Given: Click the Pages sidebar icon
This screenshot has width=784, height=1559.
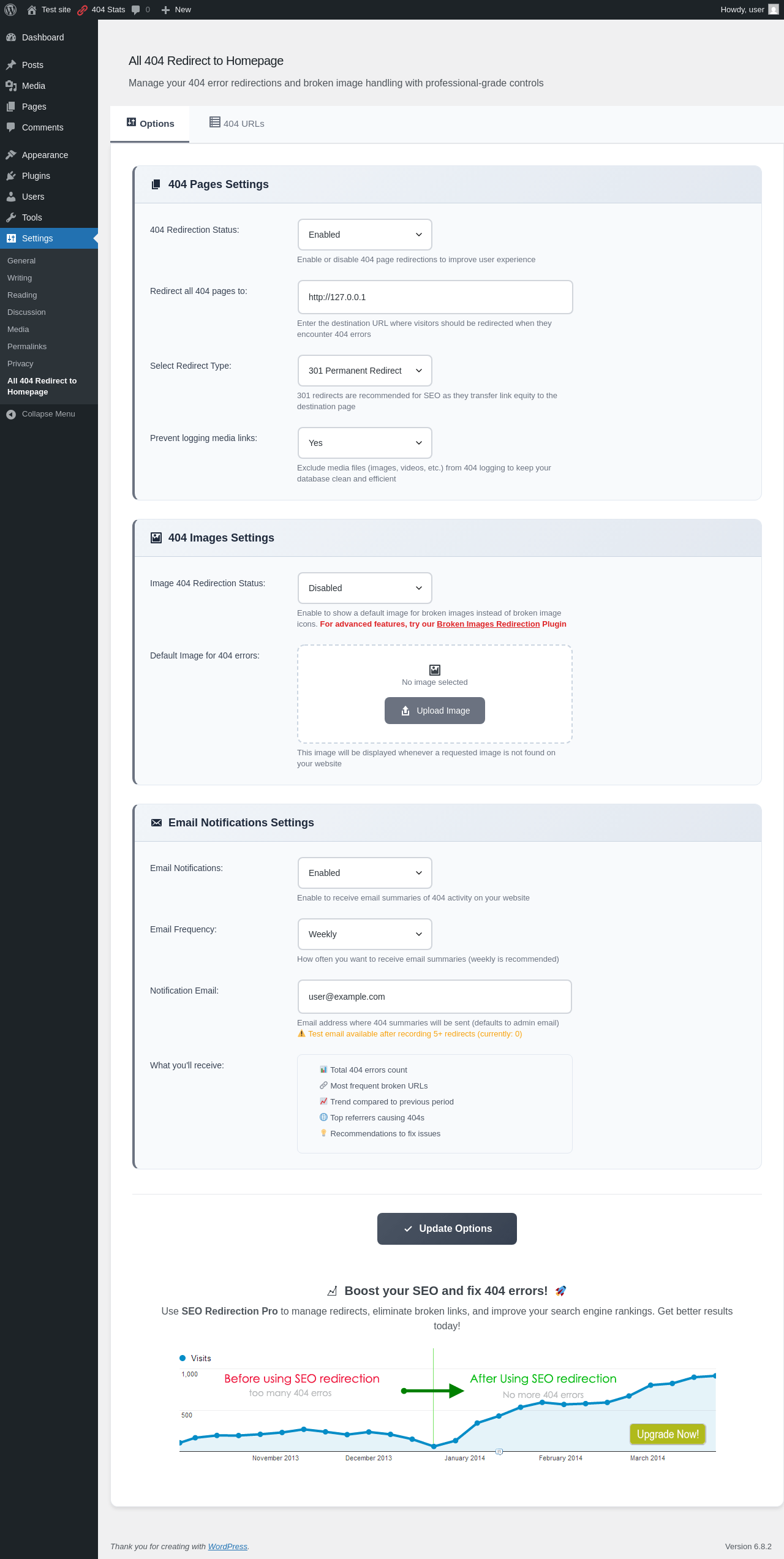Looking at the screenshot, I should tap(11, 107).
